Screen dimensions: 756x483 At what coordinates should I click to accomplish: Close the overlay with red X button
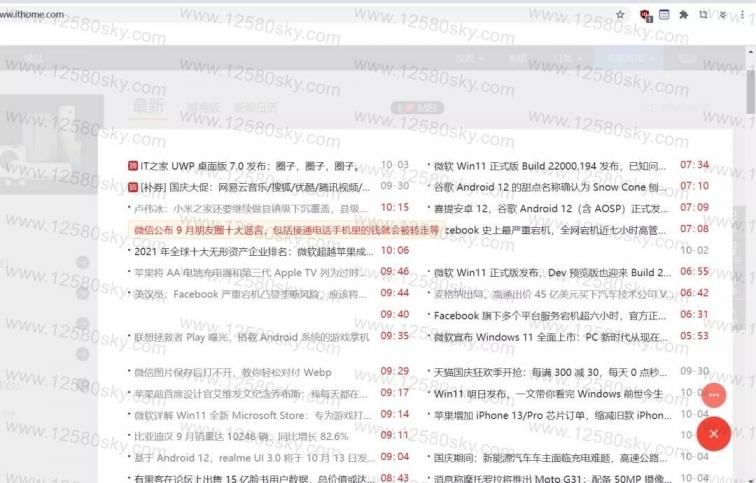(714, 433)
